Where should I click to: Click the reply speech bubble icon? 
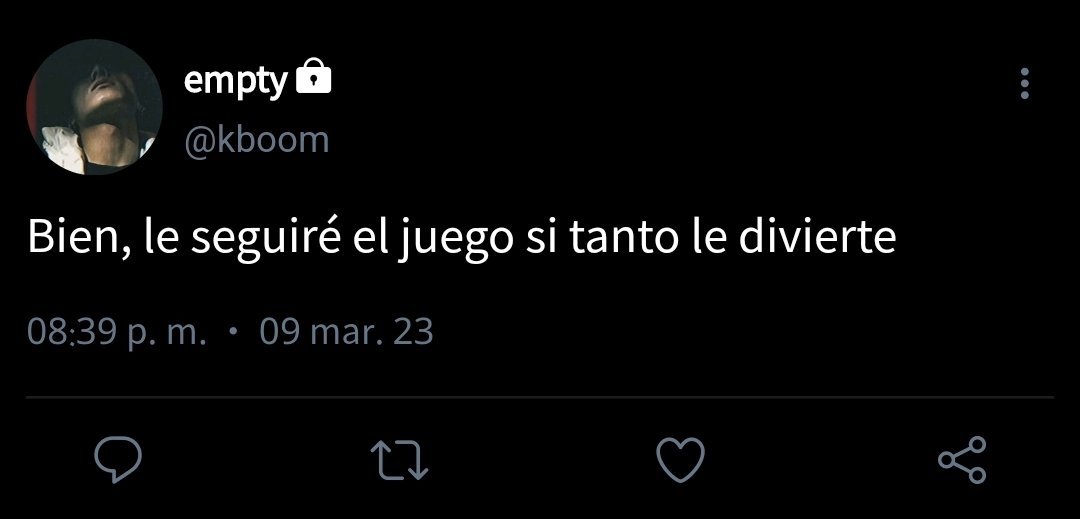click(118, 459)
